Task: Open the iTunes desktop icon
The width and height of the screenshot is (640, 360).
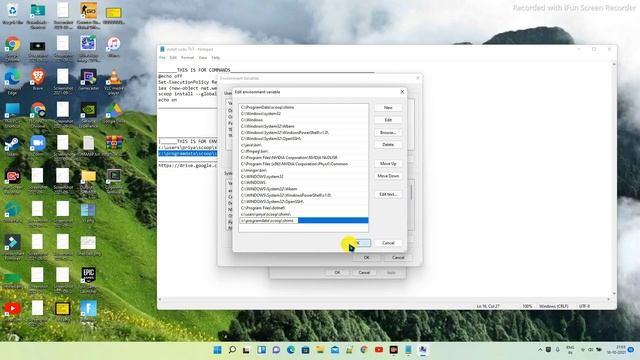Action: pyautogui.click(x=113, y=46)
